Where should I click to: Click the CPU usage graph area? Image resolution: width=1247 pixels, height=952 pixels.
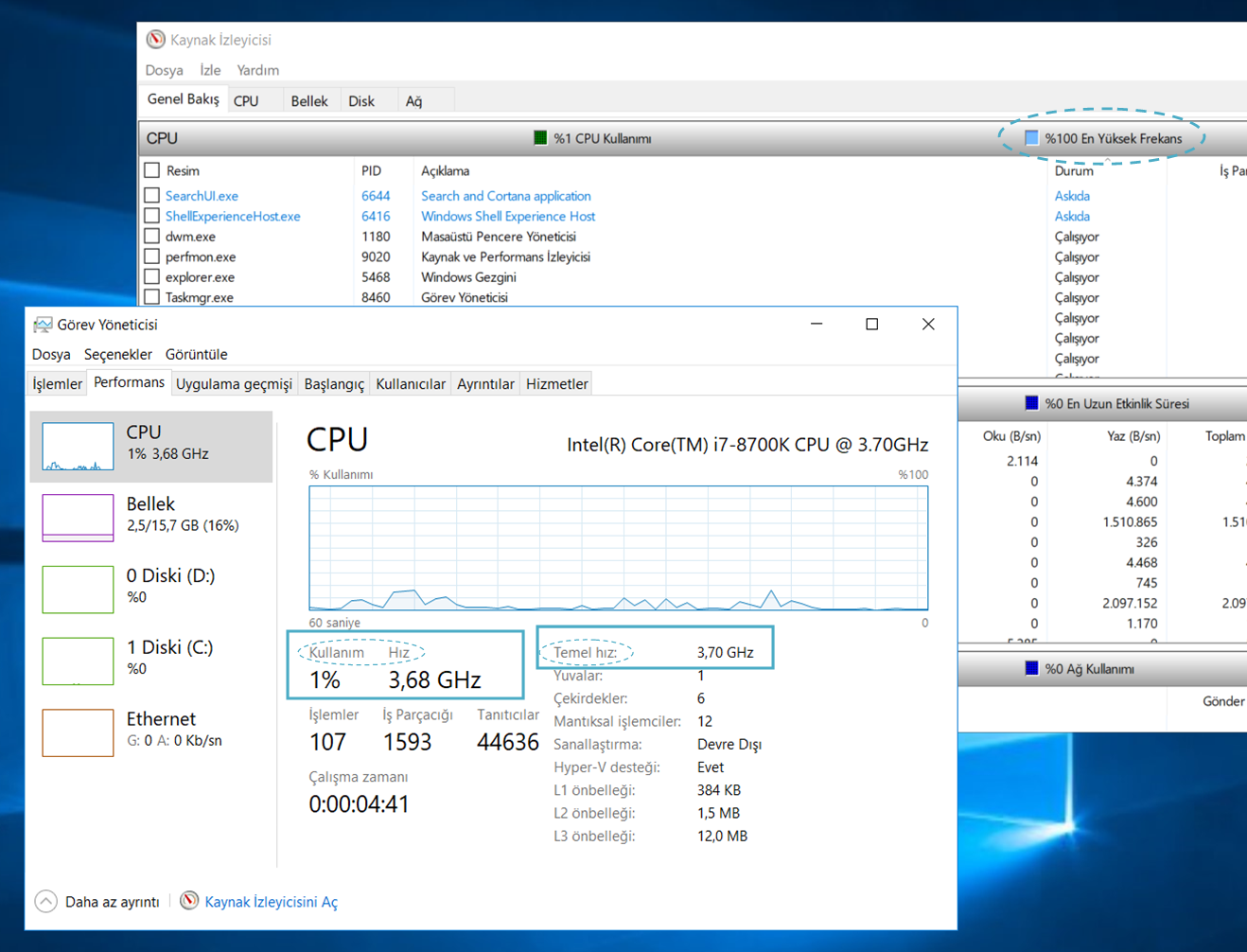[x=619, y=548]
